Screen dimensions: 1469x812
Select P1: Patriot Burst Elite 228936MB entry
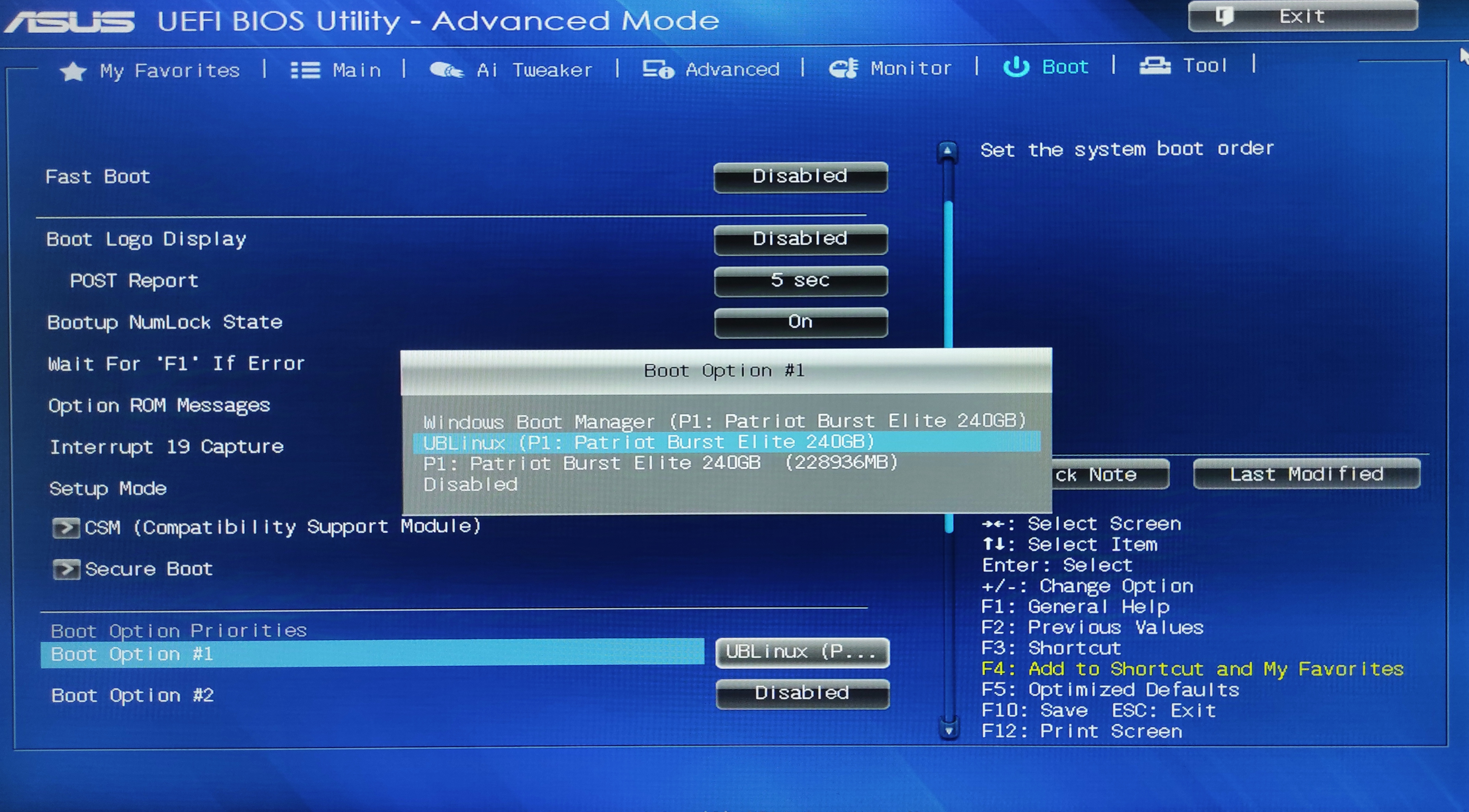[660, 463]
